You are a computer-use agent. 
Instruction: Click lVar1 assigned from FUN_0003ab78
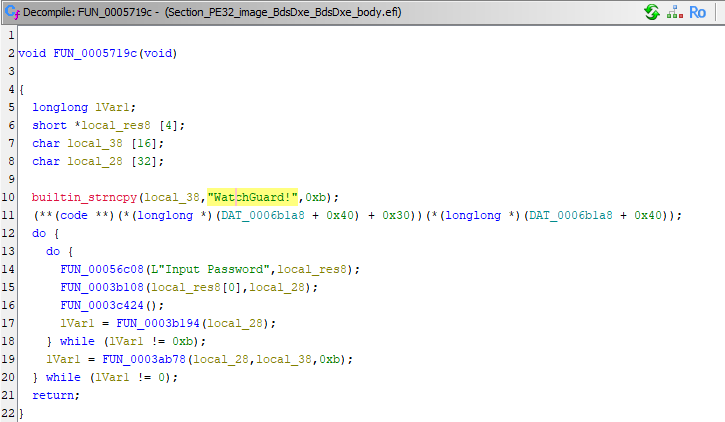(x=63, y=360)
